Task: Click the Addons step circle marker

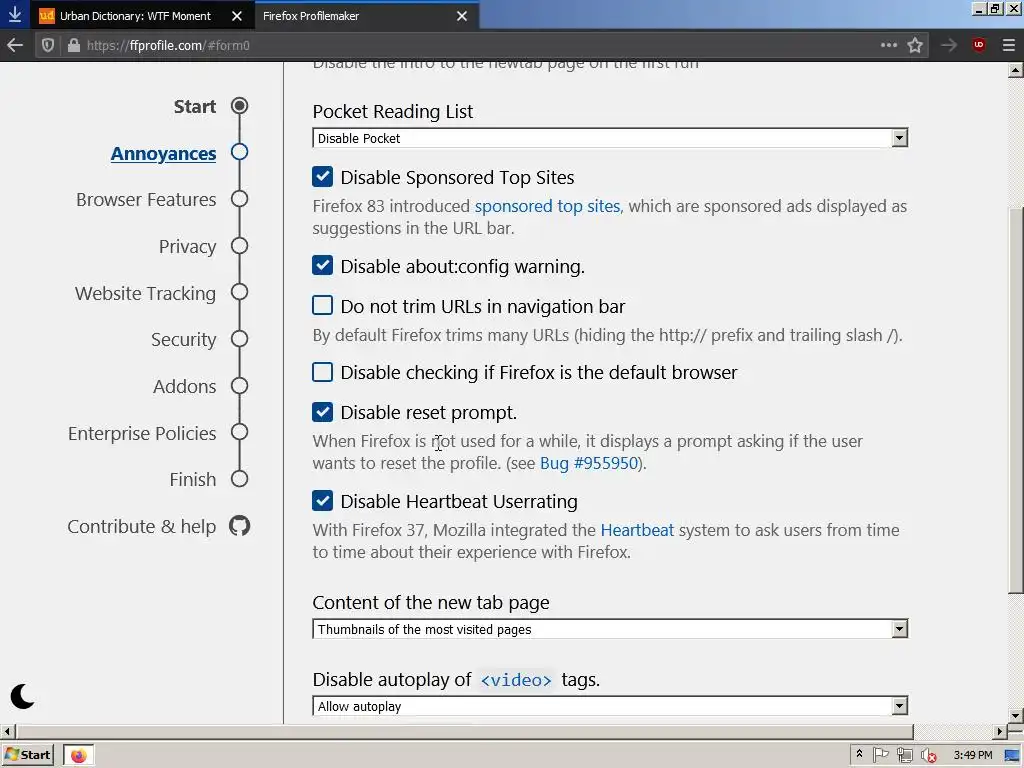Action: click(x=240, y=385)
